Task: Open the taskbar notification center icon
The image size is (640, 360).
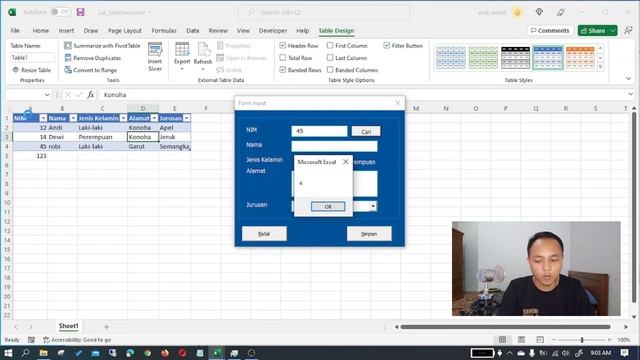Action: pos(624,353)
